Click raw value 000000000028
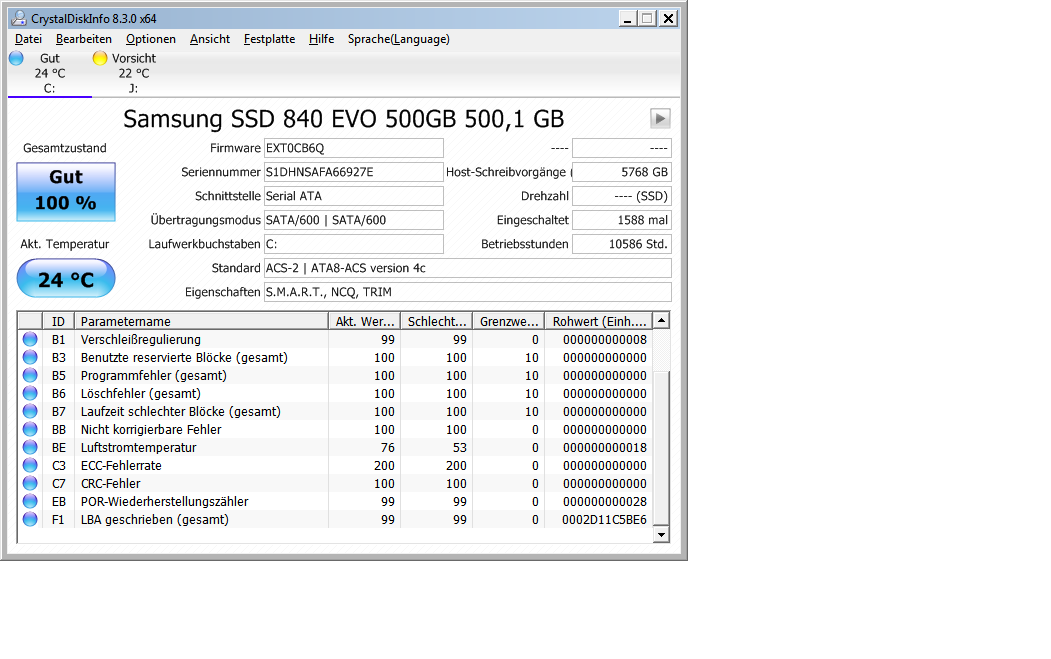The width and height of the screenshot is (1051, 659). pos(605,501)
